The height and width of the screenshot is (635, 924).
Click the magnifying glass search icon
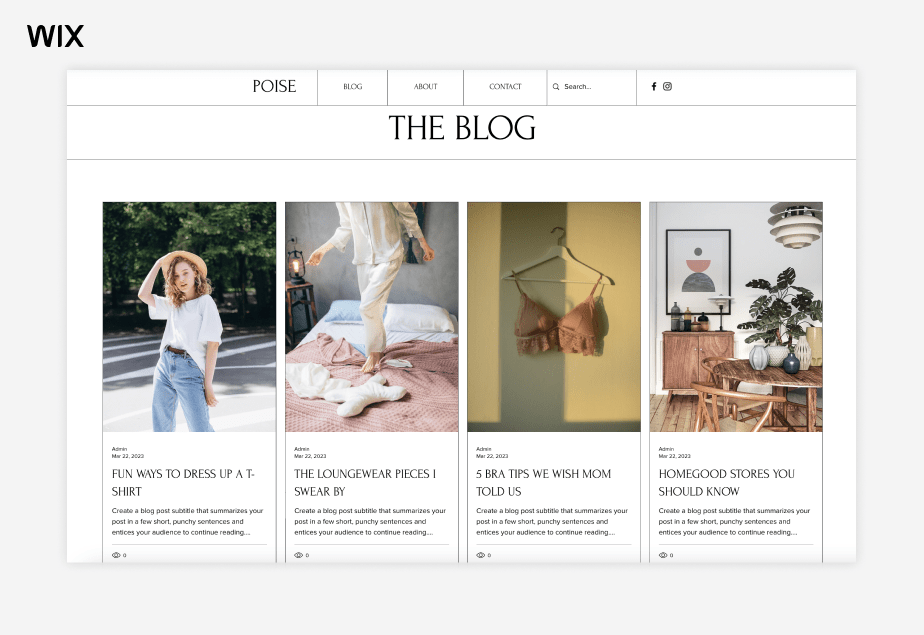556,87
